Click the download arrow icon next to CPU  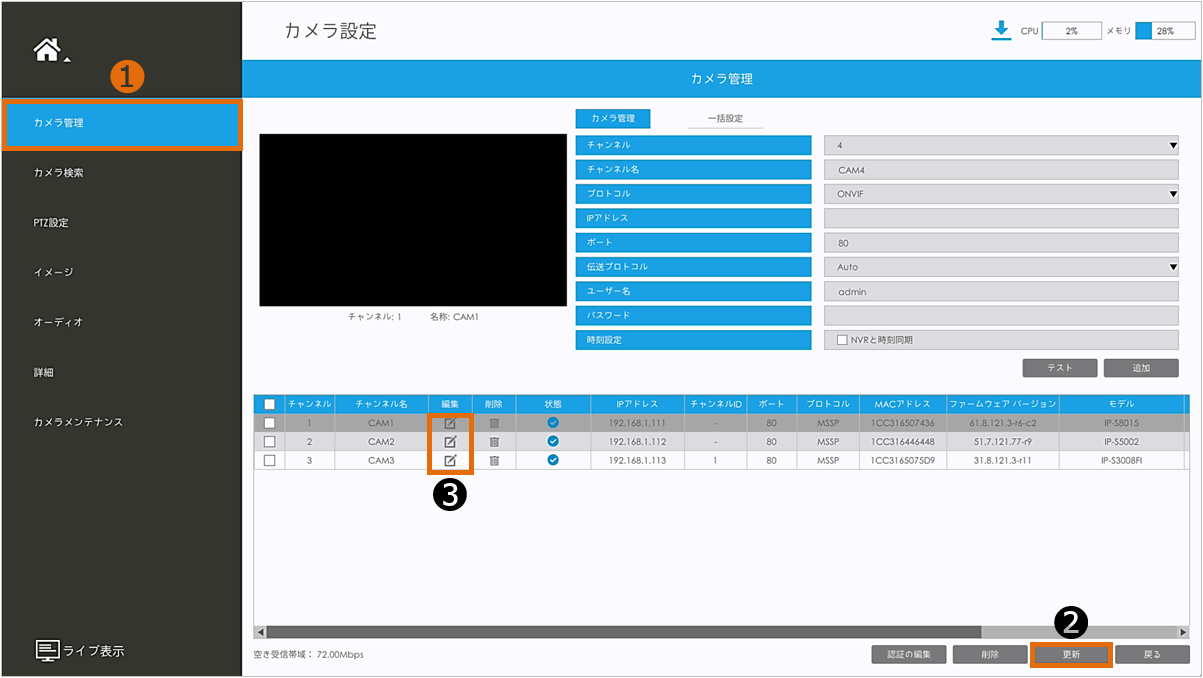(1000, 30)
